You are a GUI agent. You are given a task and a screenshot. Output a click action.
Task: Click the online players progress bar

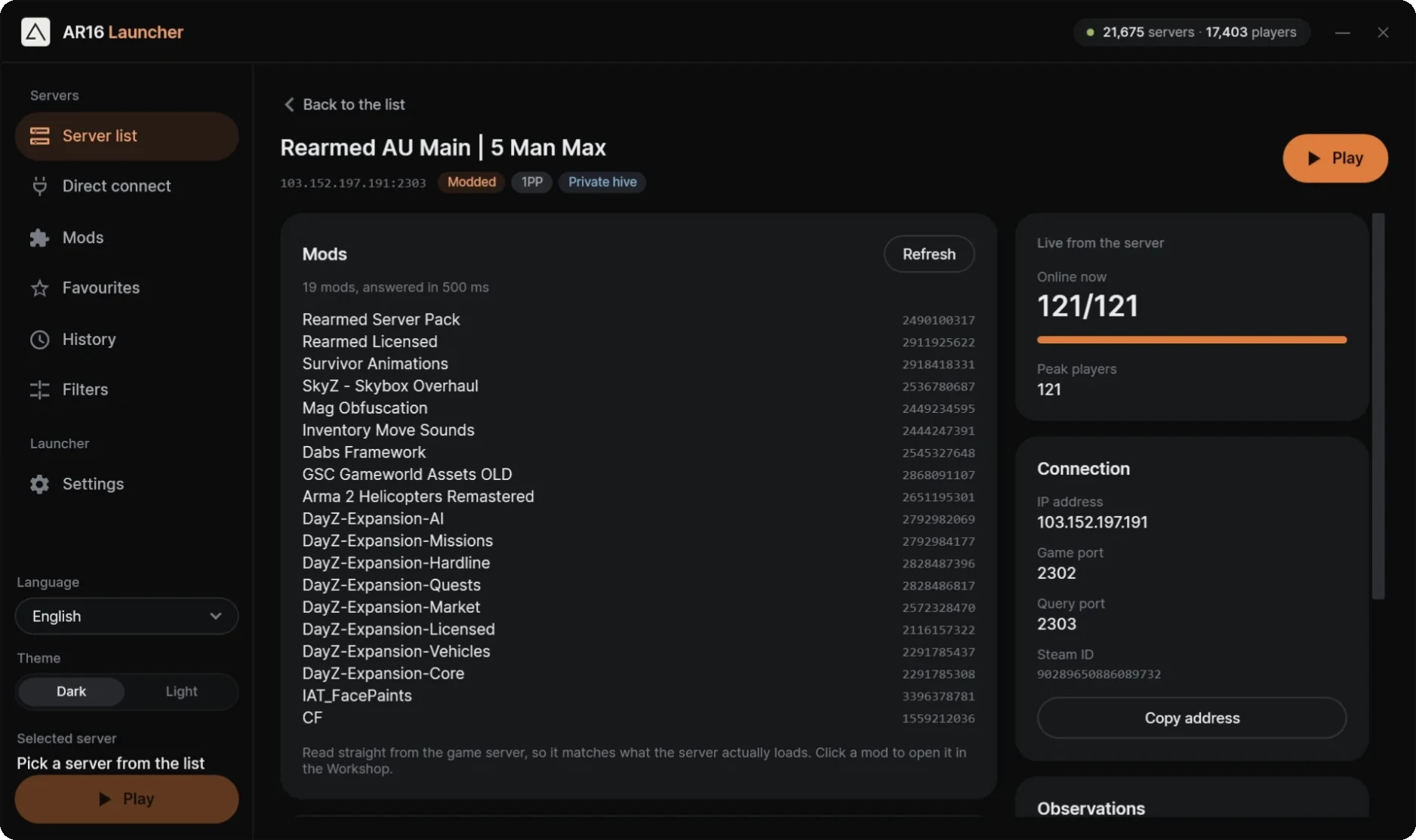[x=1192, y=340]
